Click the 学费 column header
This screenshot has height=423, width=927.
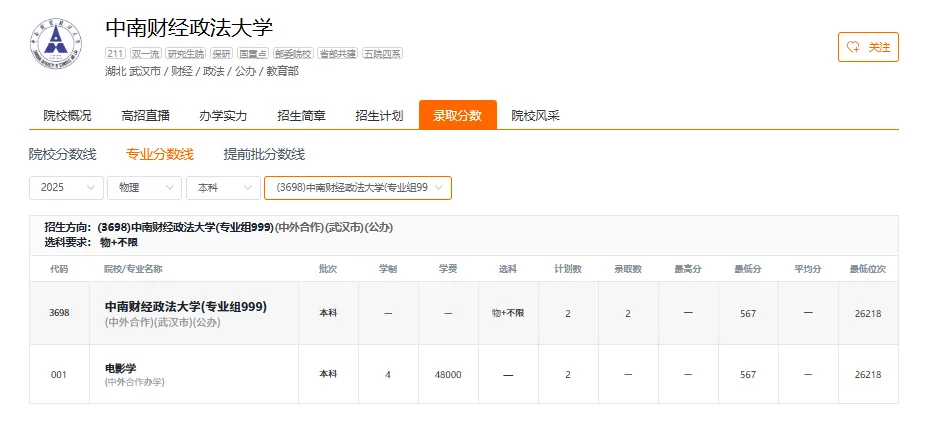coord(448,269)
